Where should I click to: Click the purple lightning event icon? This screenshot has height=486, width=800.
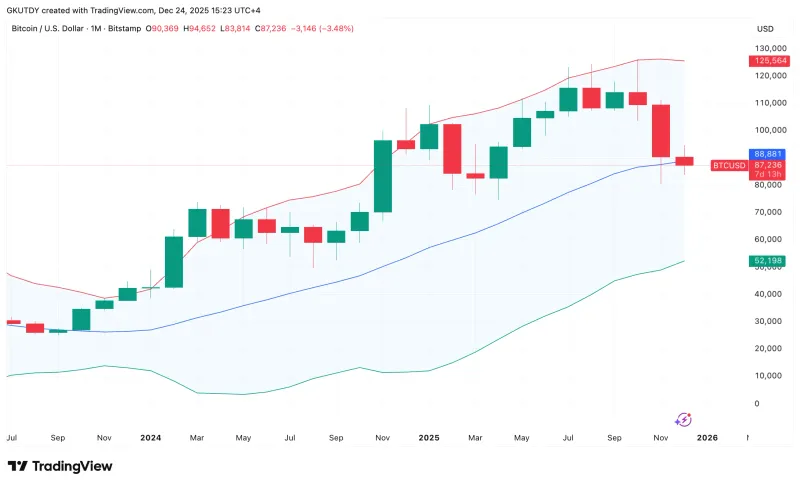(x=685, y=420)
